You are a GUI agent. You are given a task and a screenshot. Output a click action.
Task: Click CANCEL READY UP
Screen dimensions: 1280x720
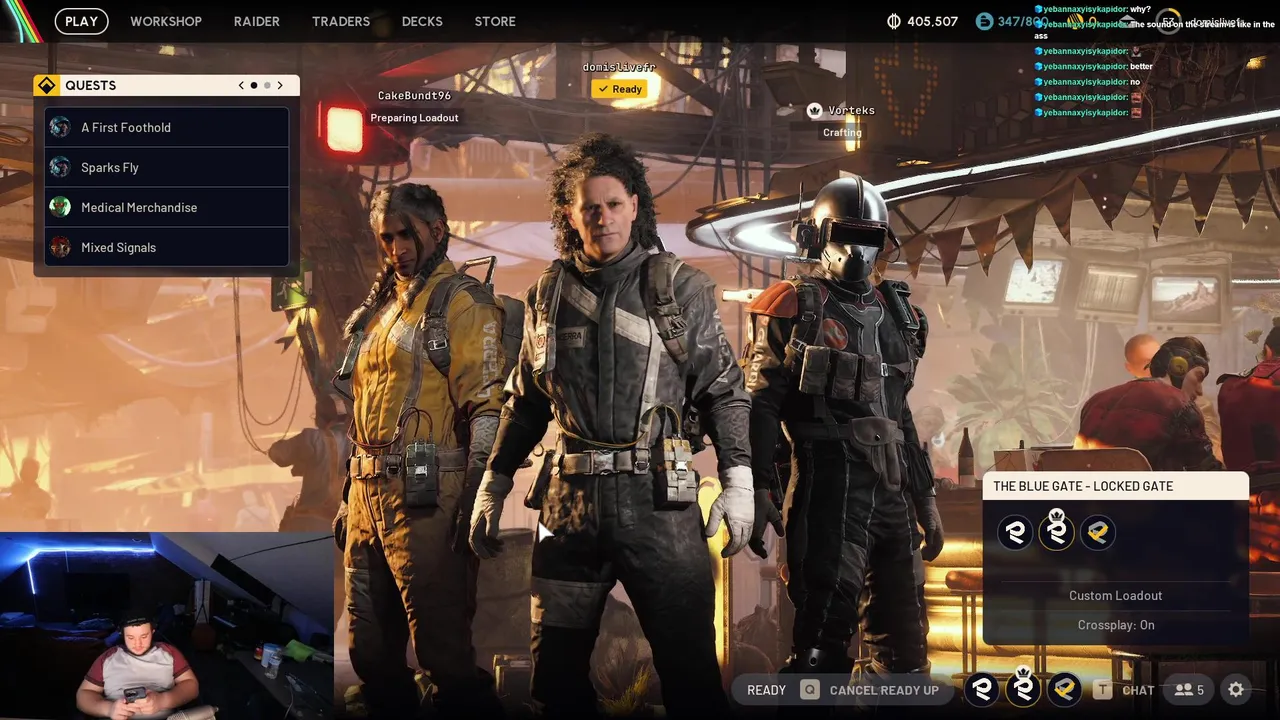click(884, 690)
